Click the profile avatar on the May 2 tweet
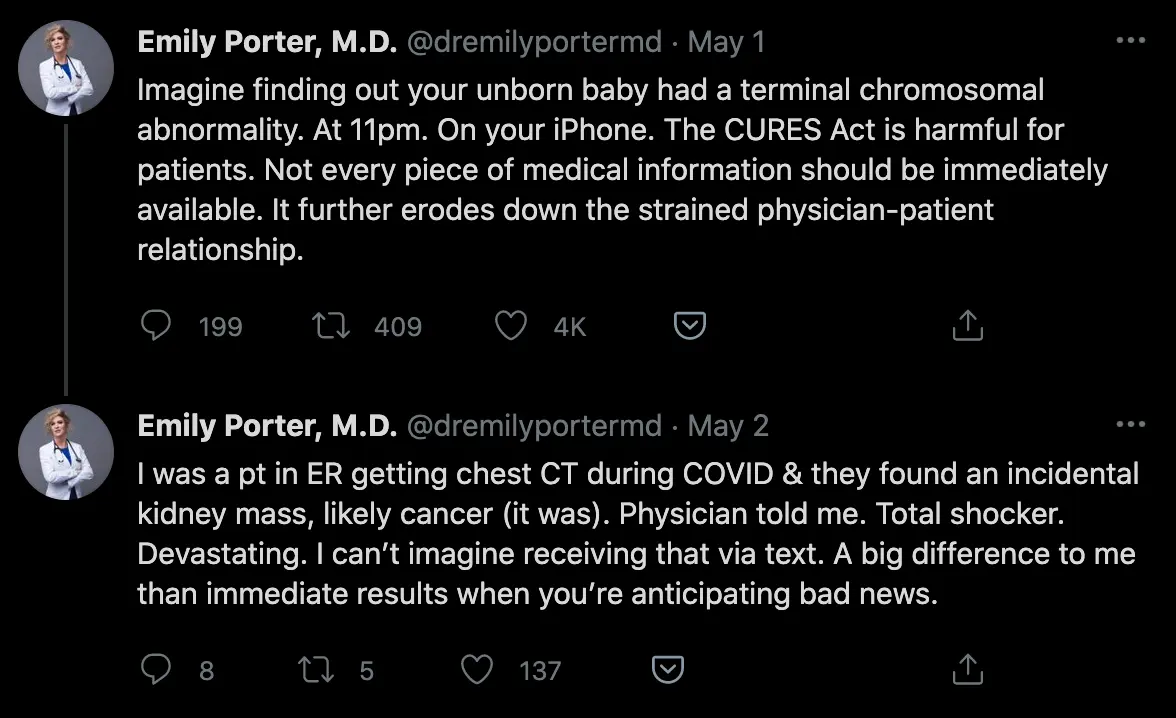Screen dimensions: 1176x718 point(65,451)
